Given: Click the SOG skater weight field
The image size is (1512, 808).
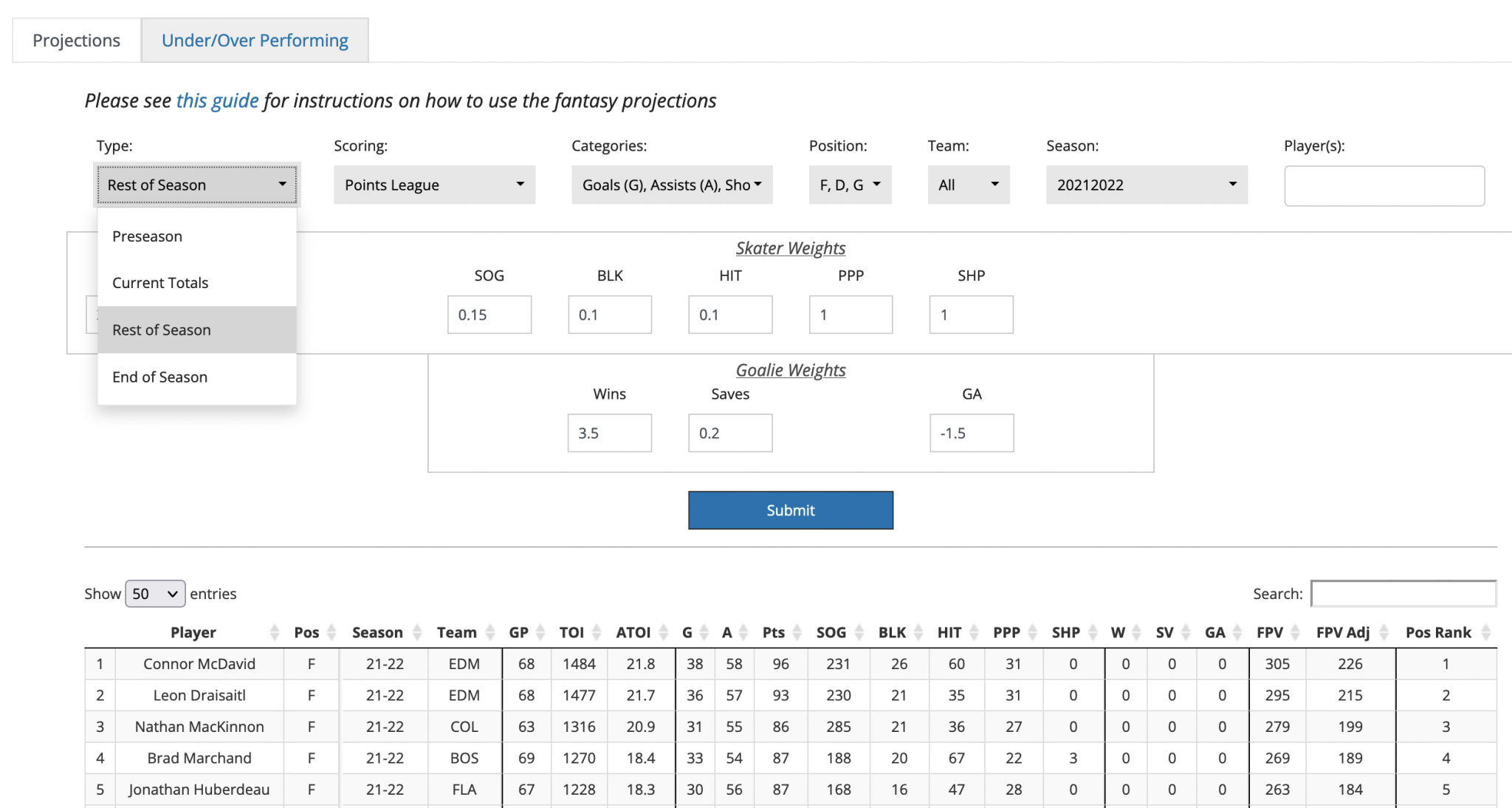Looking at the screenshot, I should coord(489,315).
